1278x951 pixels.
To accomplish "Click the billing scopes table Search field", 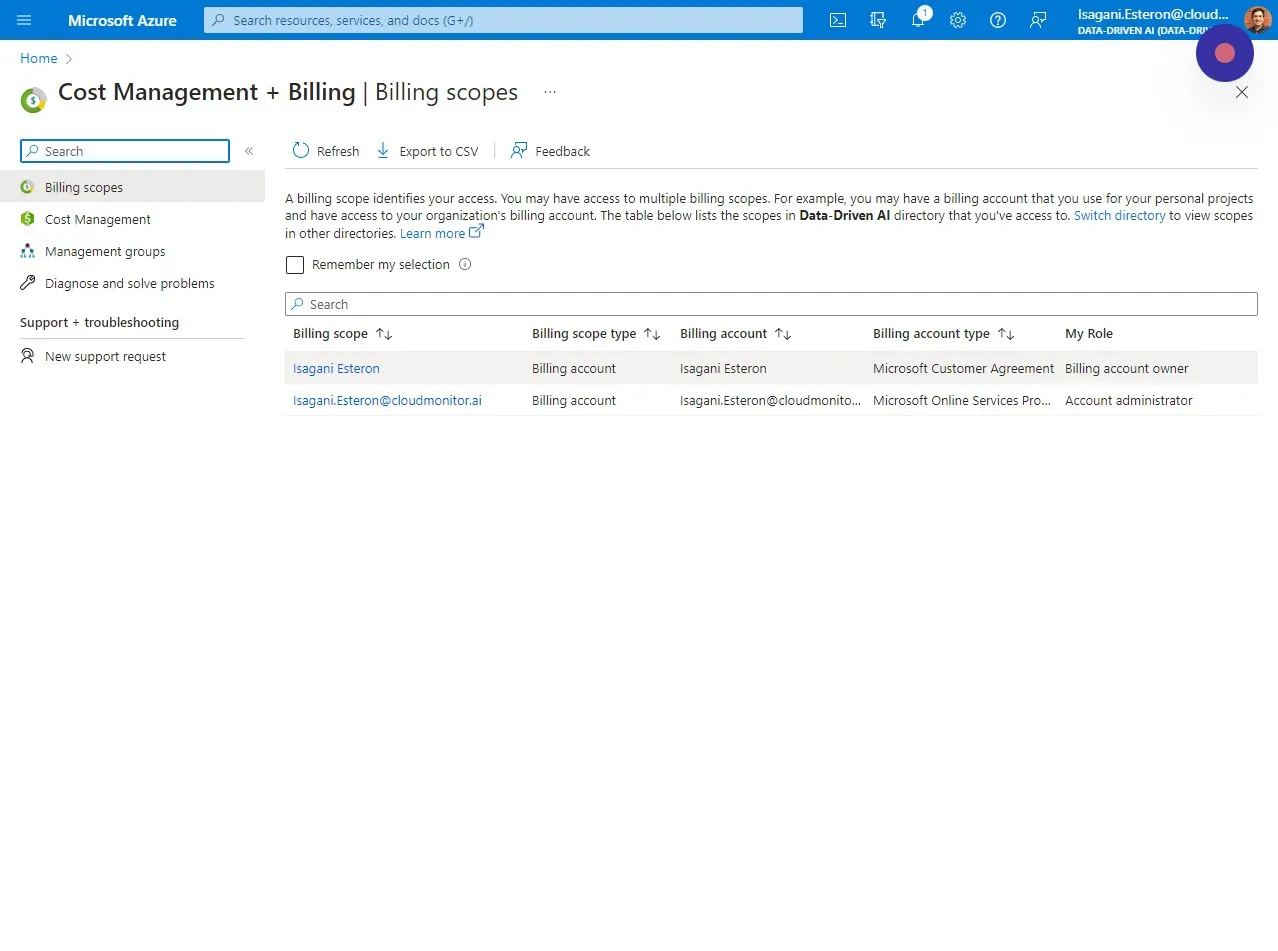I will tap(771, 304).
